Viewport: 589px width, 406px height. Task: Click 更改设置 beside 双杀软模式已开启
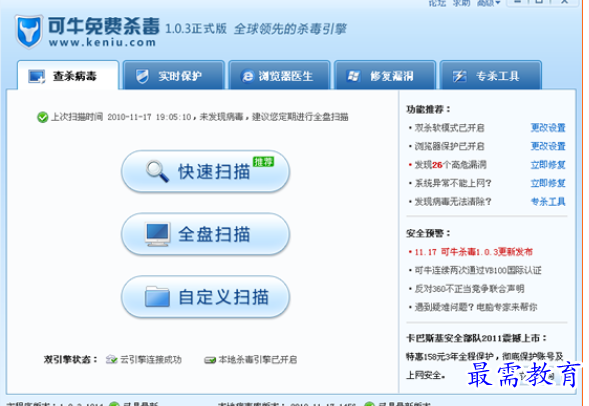coord(548,128)
